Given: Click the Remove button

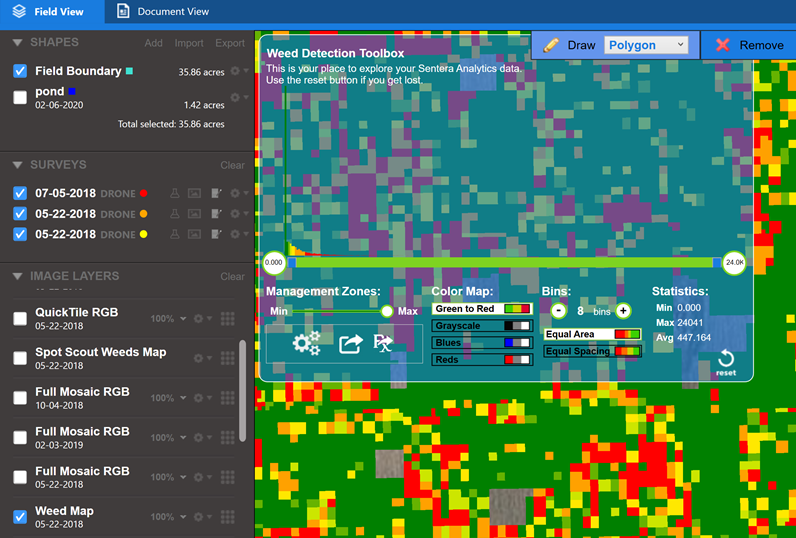Looking at the screenshot, I should click(749, 45).
